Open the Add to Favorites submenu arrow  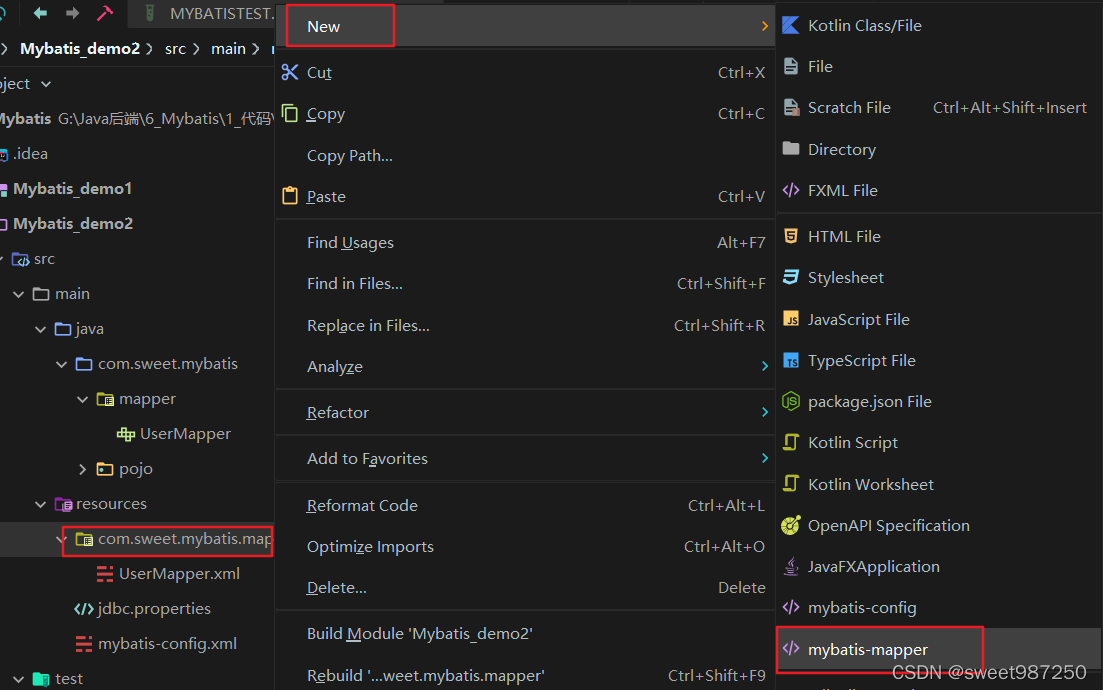tap(765, 458)
